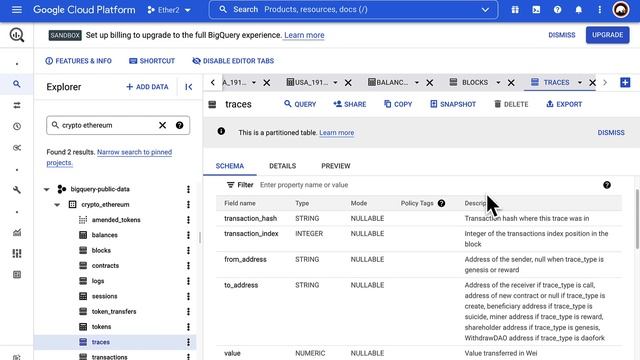The image size is (640, 360).
Task: Open the token_transfers table
Action: tap(114, 312)
